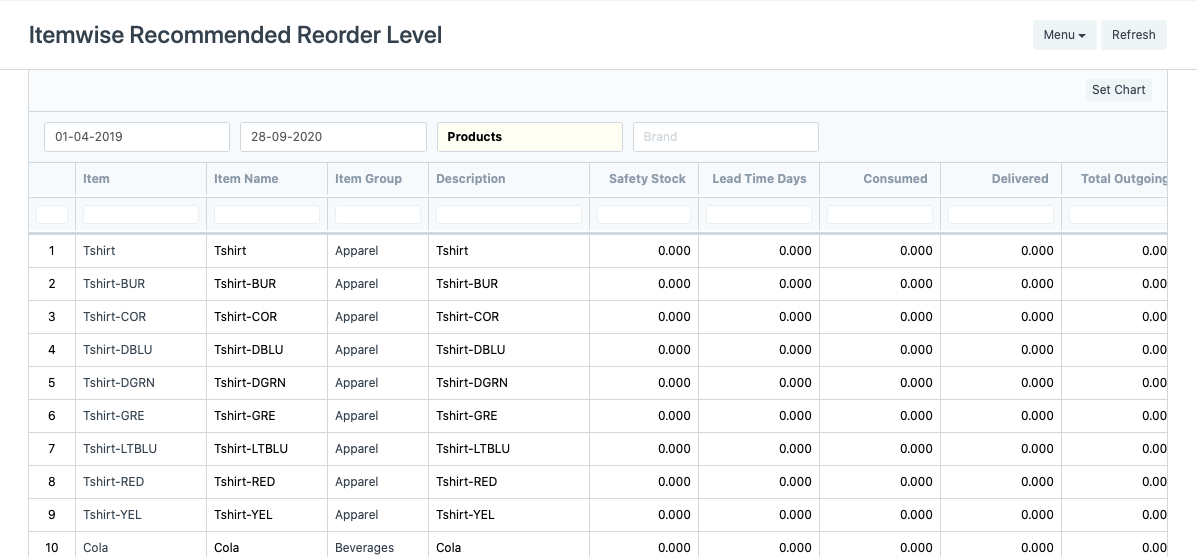The width and height of the screenshot is (1197, 557).
Task: Open the Tshirt-BUR item link
Action: tap(114, 284)
